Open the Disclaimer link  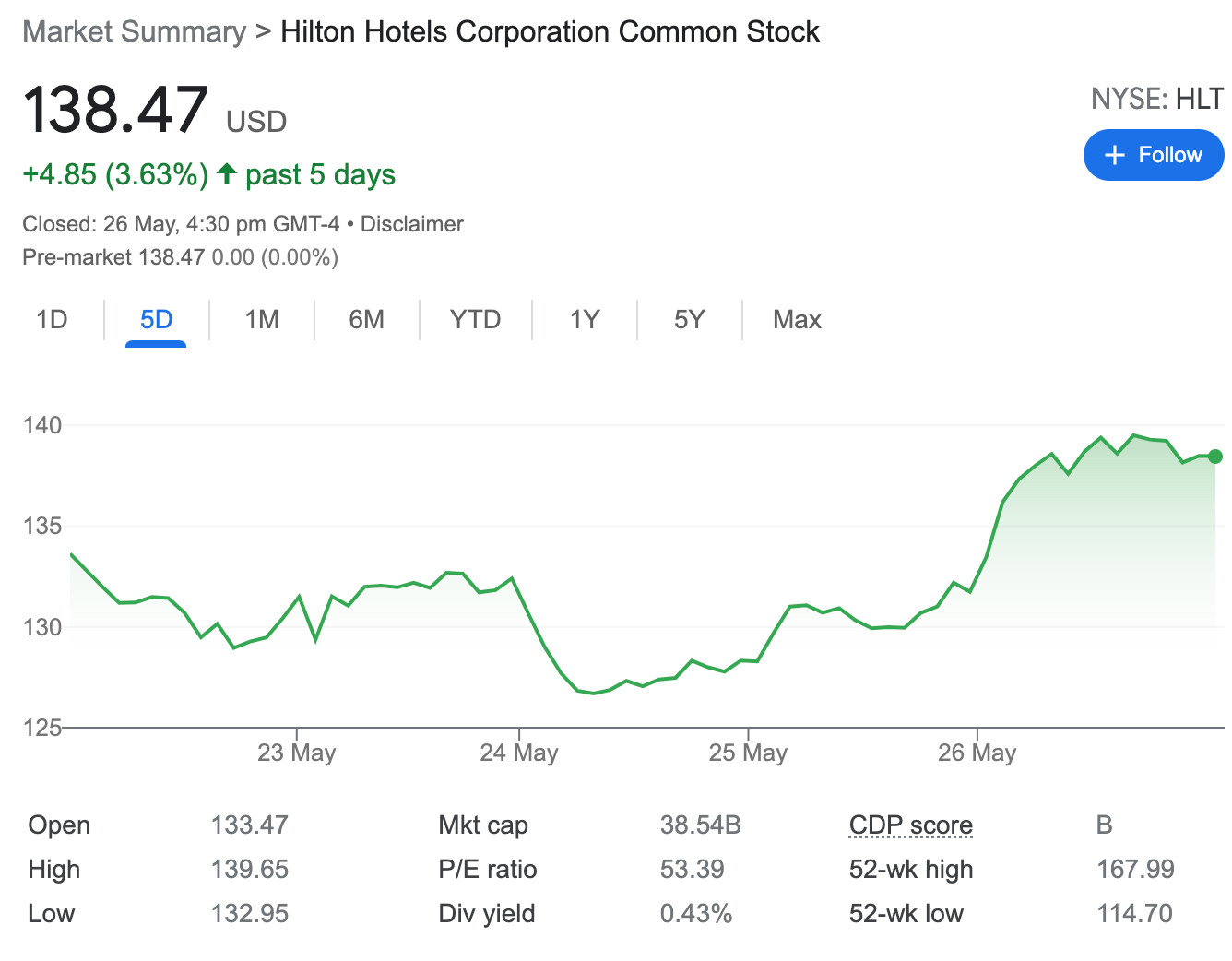pyautogui.click(x=411, y=224)
